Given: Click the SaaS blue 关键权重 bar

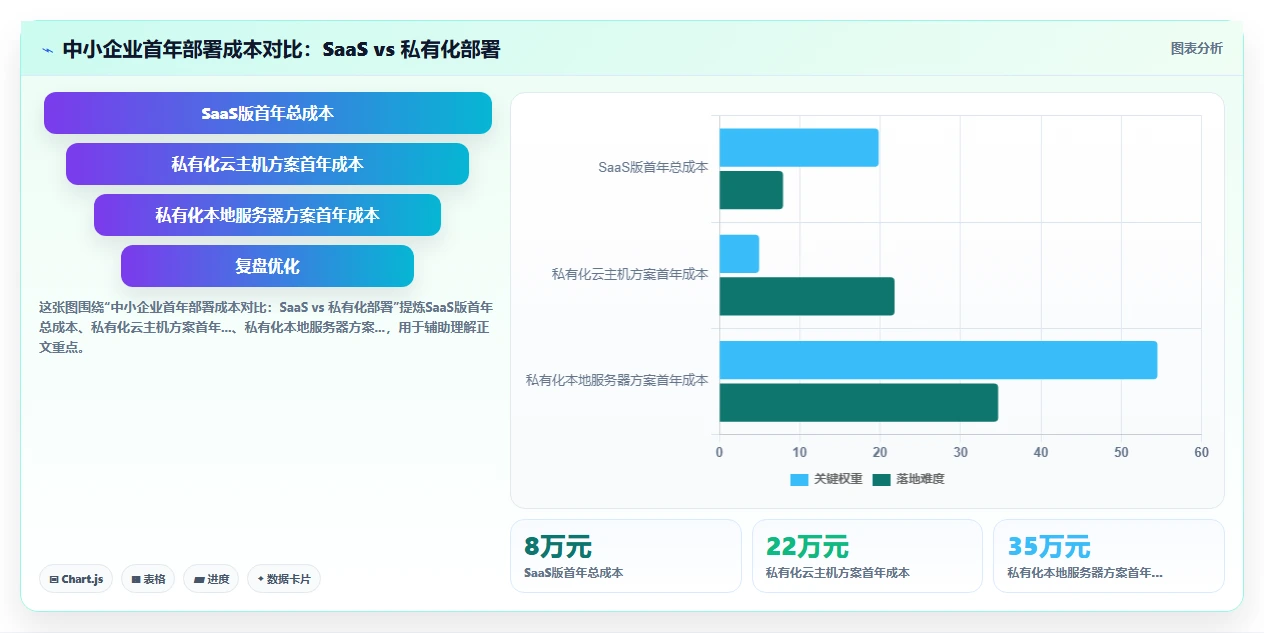Looking at the screenshot, I should (x=799, y=148).
